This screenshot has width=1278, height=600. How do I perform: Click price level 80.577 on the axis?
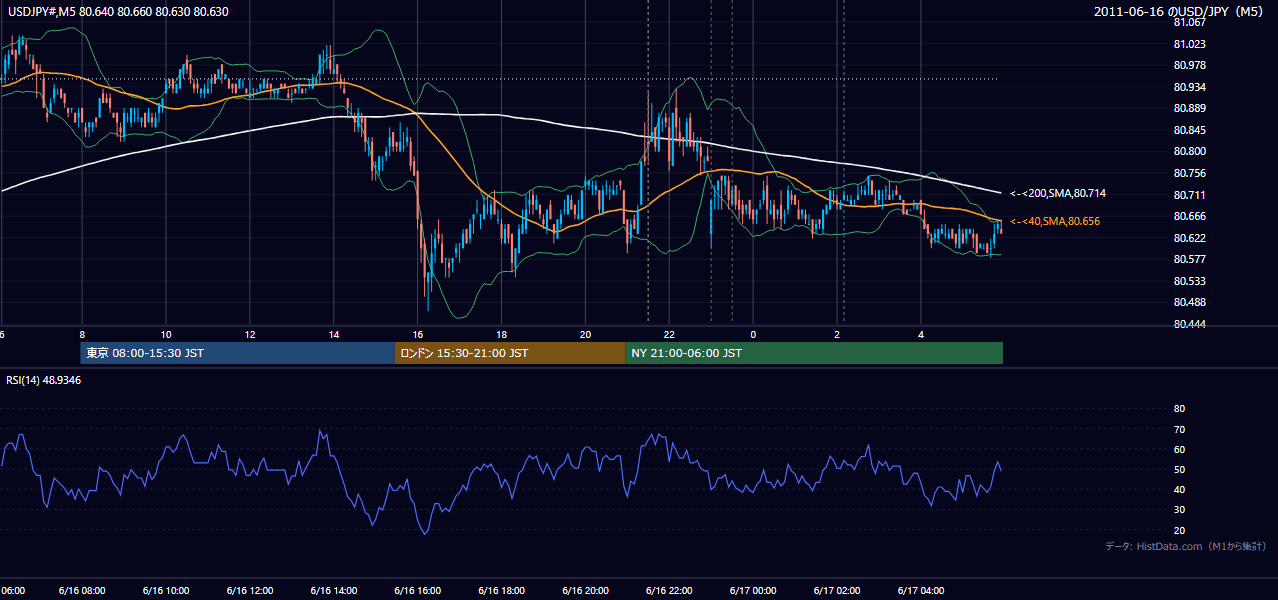1189,259
